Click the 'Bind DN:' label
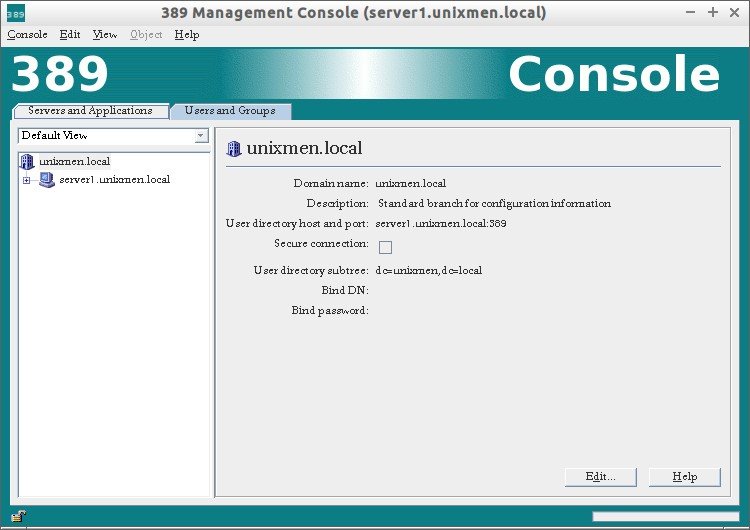Viewport: 750px width, 530px height. pyautogui.click(x=345, y=290)
